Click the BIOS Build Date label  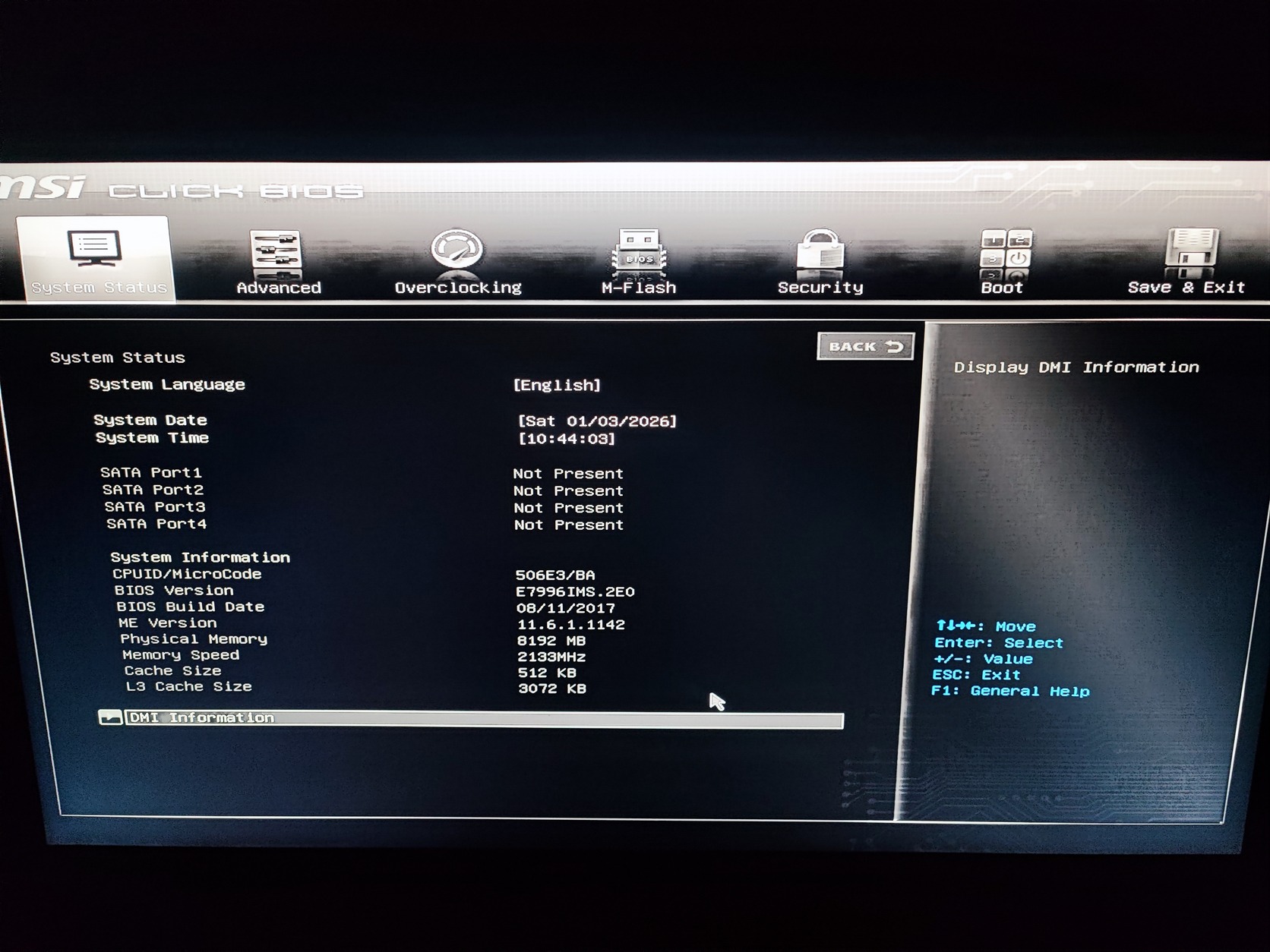(x=190, y=607)
